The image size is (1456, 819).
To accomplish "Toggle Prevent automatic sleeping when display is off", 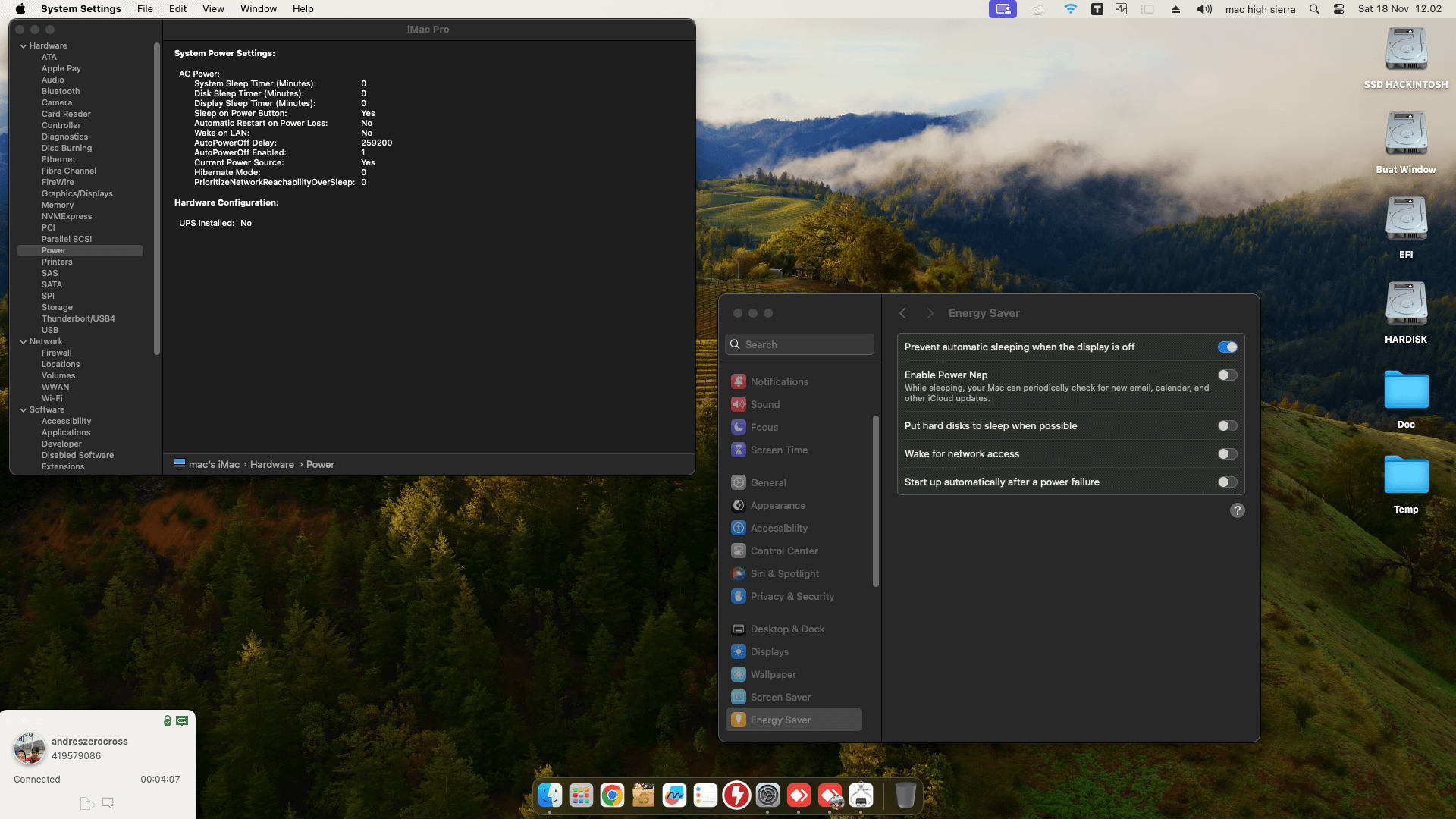I will click(1227, 347).
